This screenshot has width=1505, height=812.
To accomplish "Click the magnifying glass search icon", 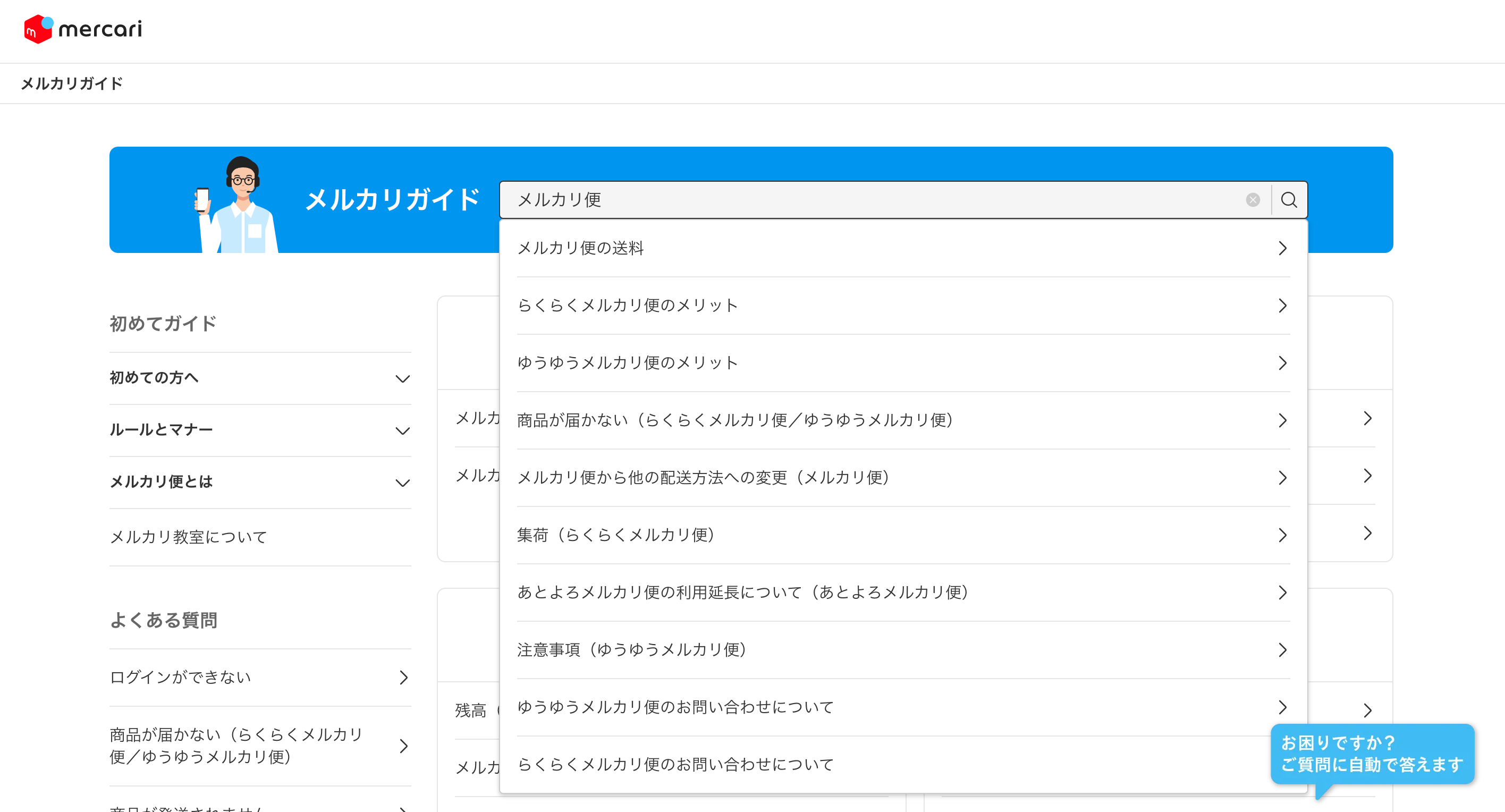I will [1289, 200].
